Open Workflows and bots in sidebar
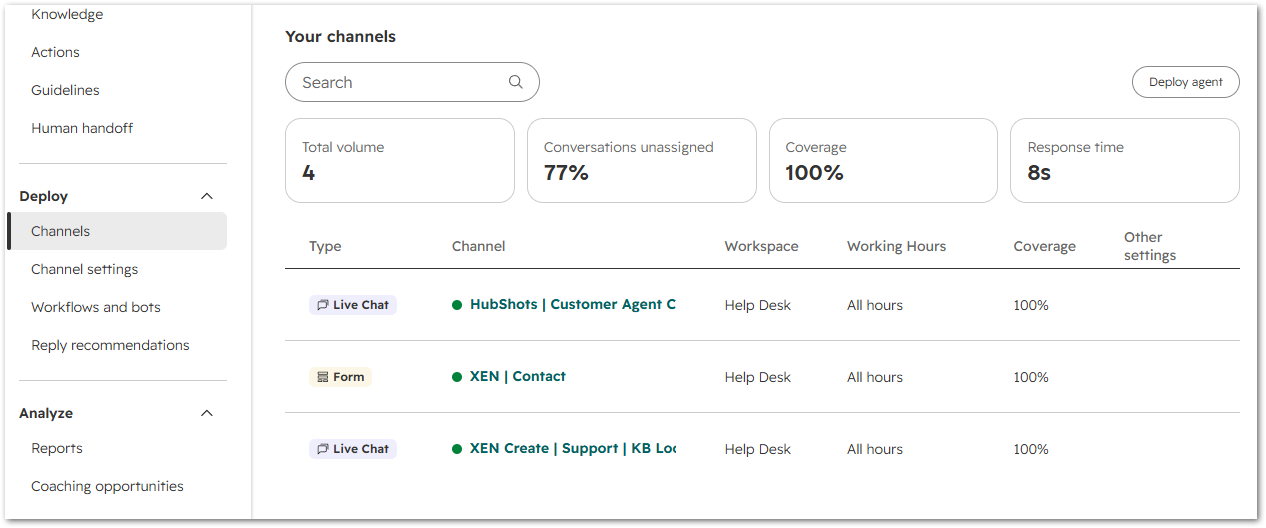1266x528 pixels. click(96, 307)
